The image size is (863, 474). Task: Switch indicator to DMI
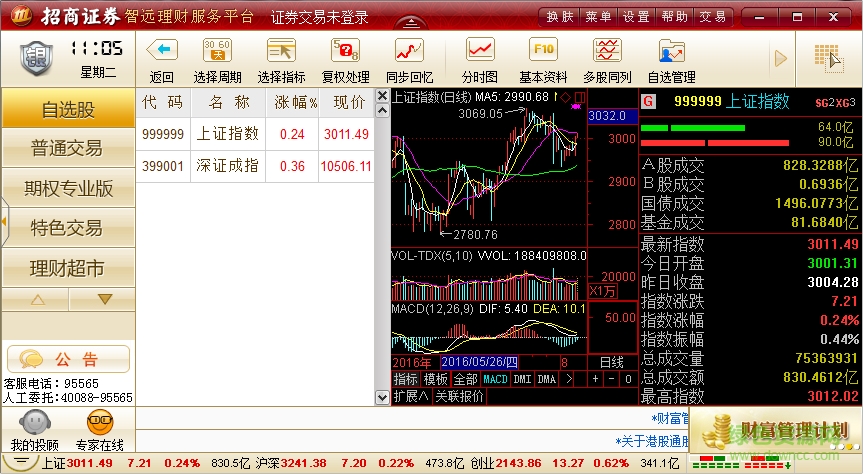tap(522, 380)
